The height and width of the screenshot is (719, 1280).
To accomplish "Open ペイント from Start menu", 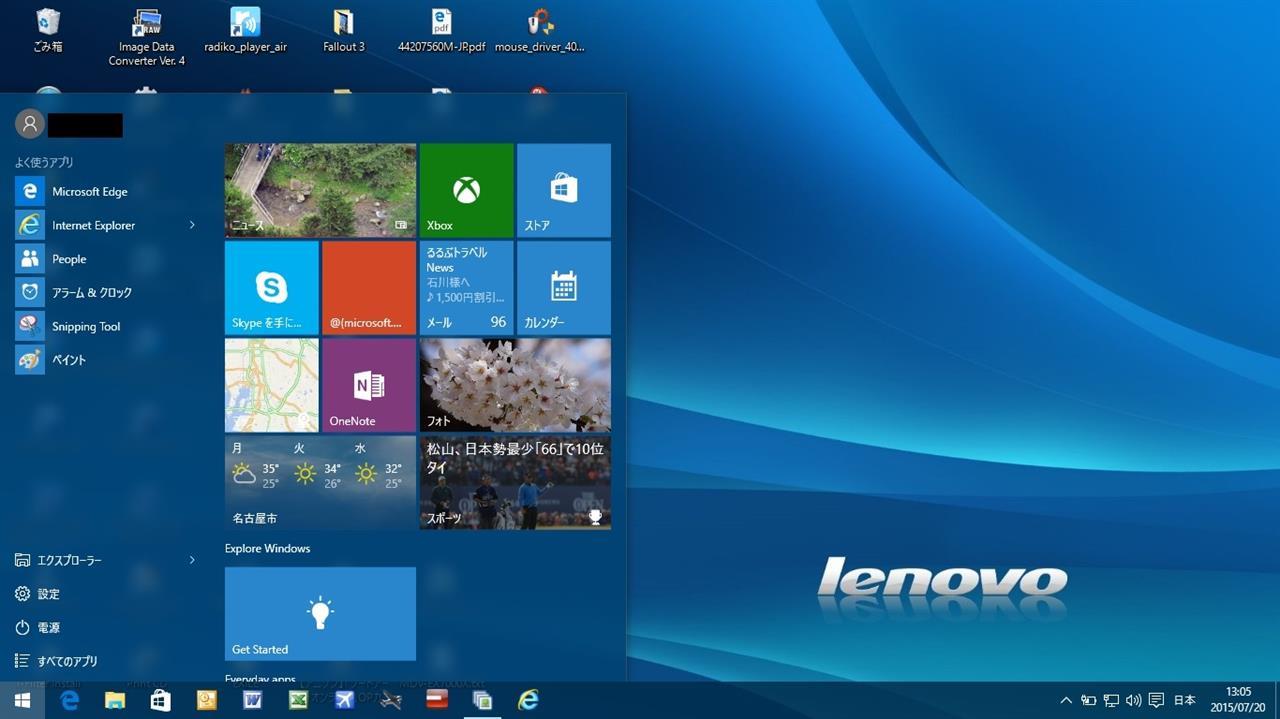I will click(x=106, y=360).
